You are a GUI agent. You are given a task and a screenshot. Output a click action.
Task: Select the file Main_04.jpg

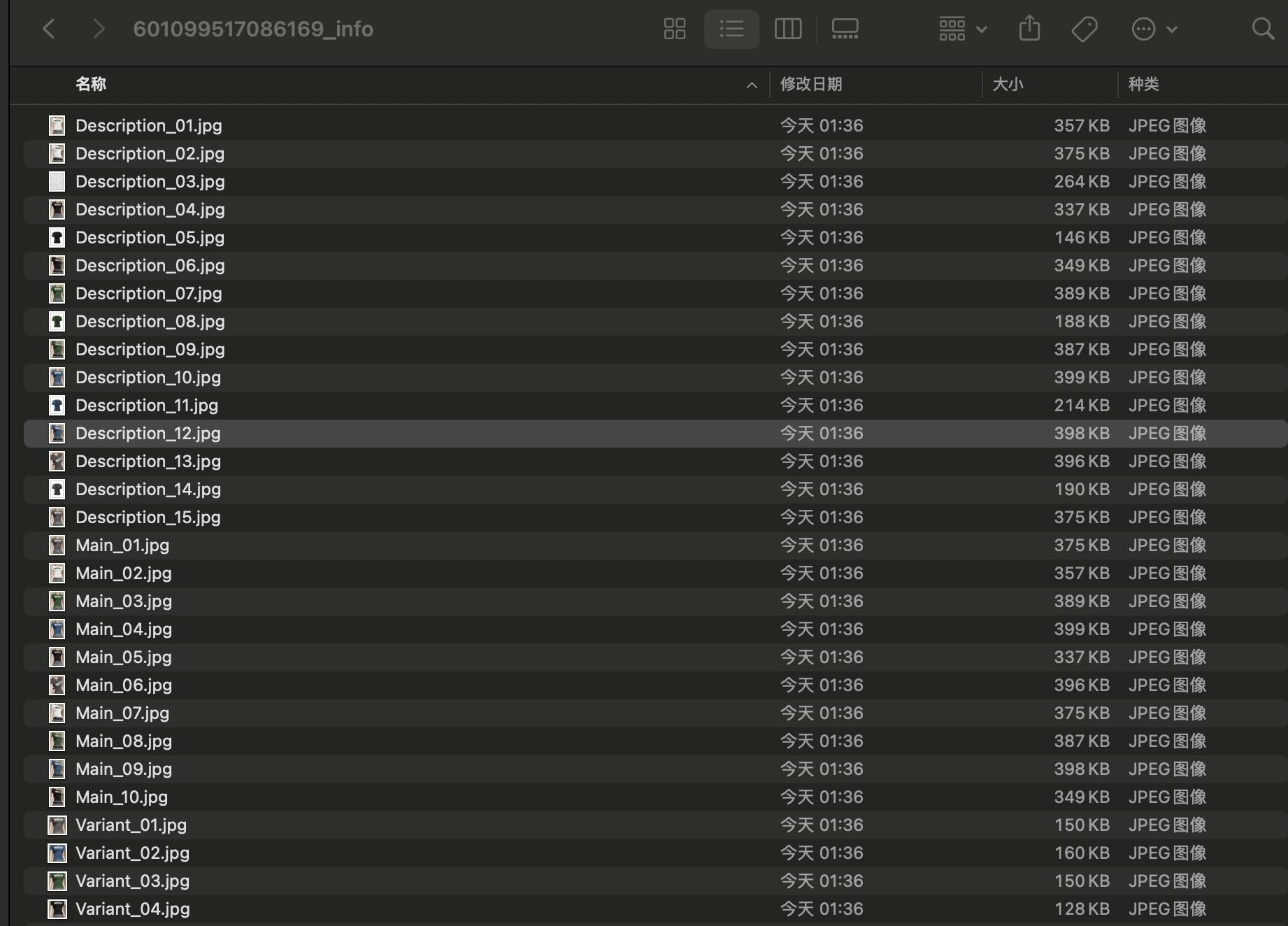[655, 629]
